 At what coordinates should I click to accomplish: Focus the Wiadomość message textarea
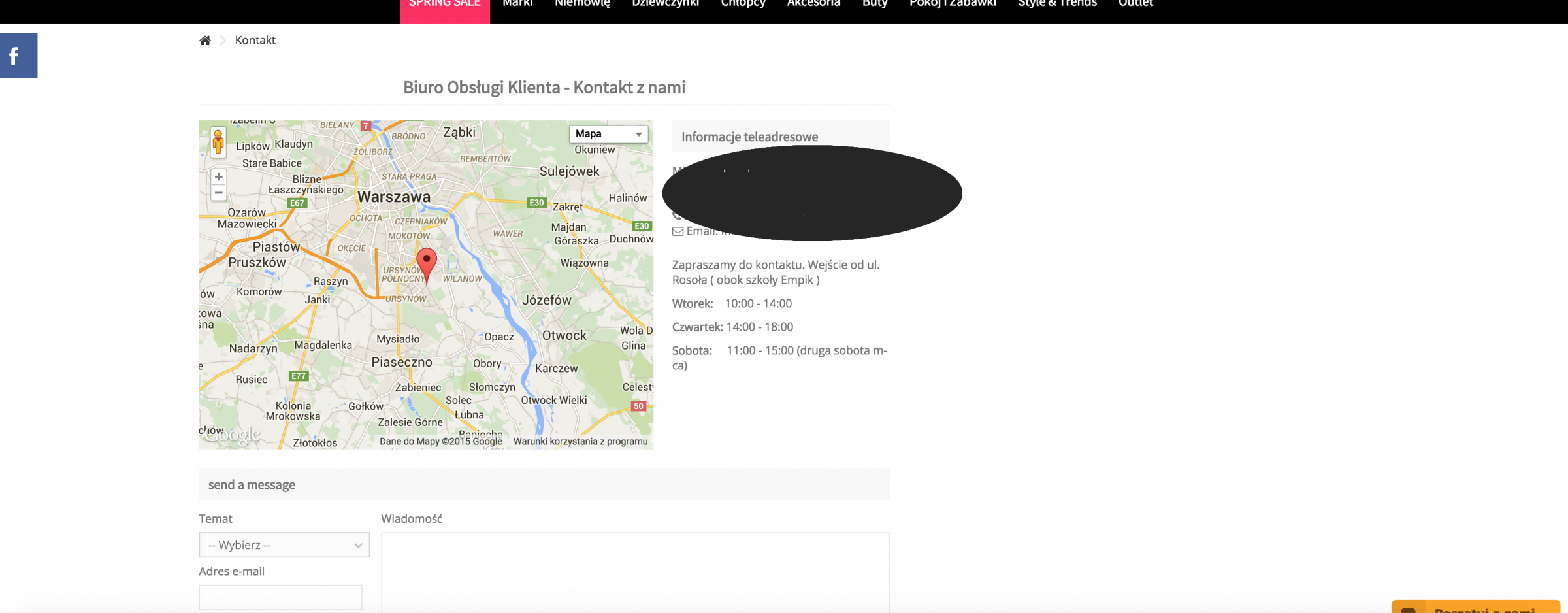(635, 572)
